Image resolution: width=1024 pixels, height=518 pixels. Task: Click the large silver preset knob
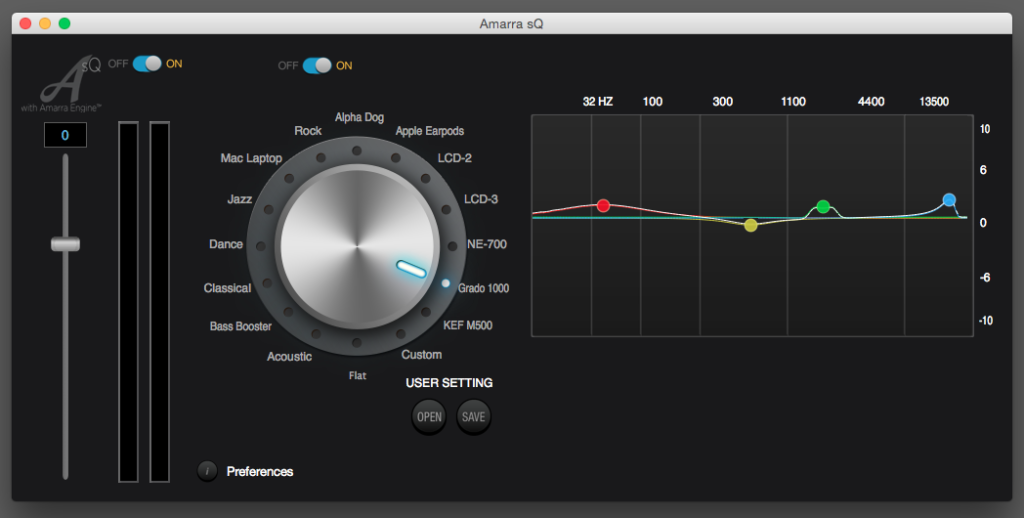(x=357, y=246)
